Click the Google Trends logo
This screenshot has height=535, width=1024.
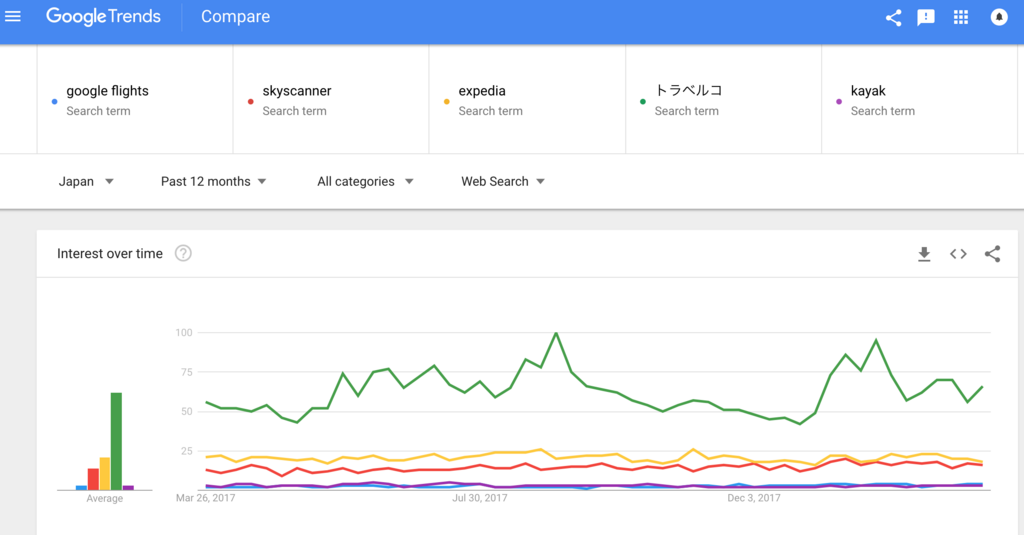(103, 16)
